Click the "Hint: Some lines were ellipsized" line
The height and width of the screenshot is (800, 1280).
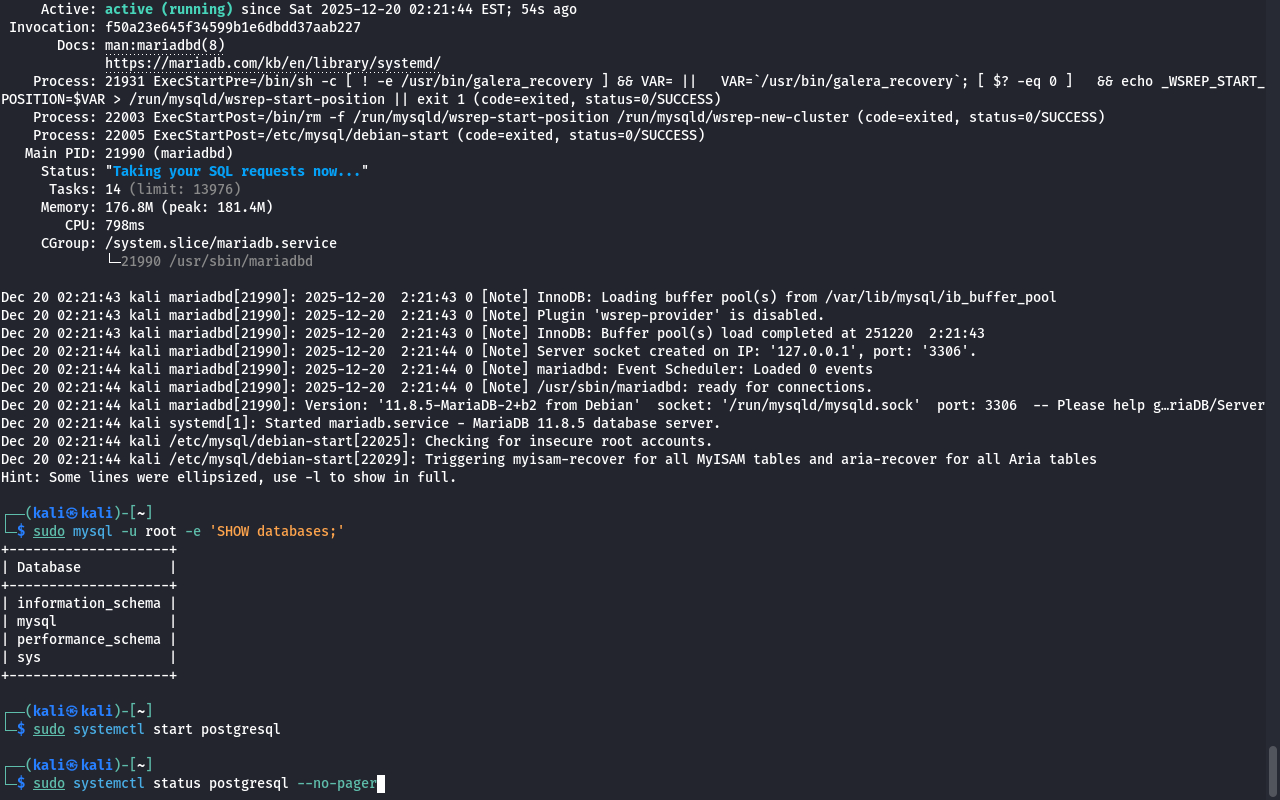(x=228, y=477)
